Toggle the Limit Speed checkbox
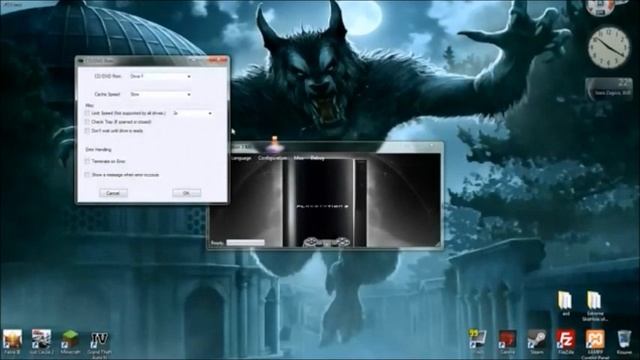 click(x=87, y=113)
